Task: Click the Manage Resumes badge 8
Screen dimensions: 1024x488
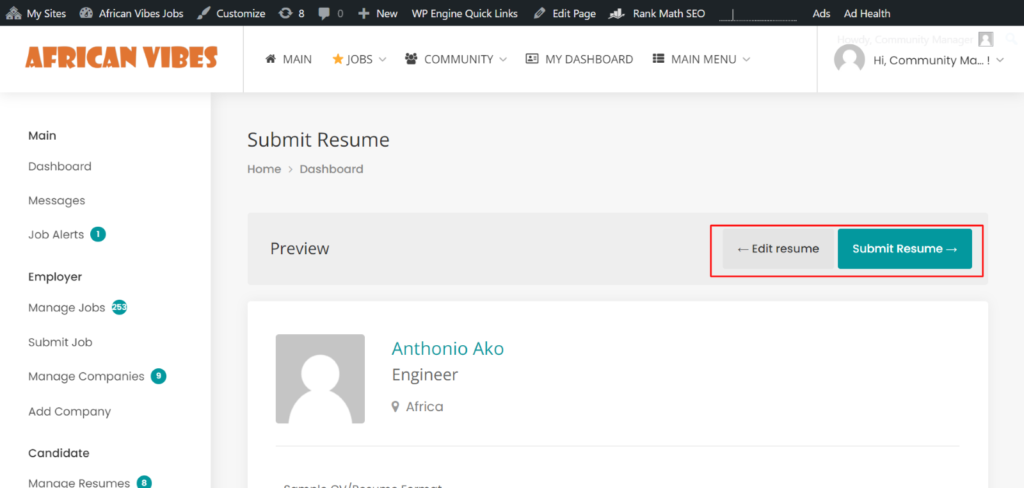Action: (144, 483)
